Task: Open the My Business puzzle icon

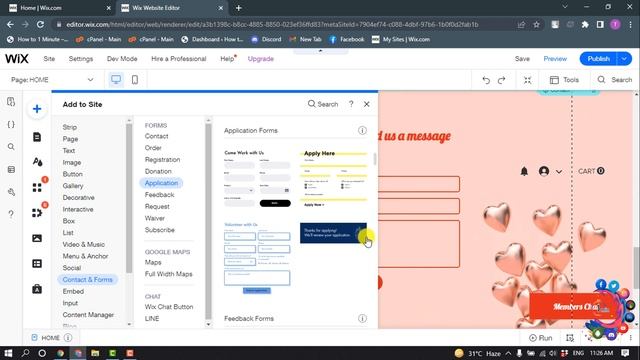Action: coord(37,213)
